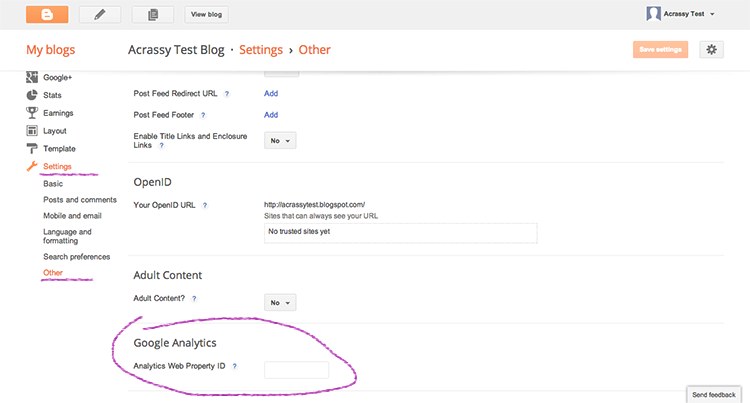The image size is (750, 403).
Task: Open the Stats sidebar item
Action: point(52,95)
